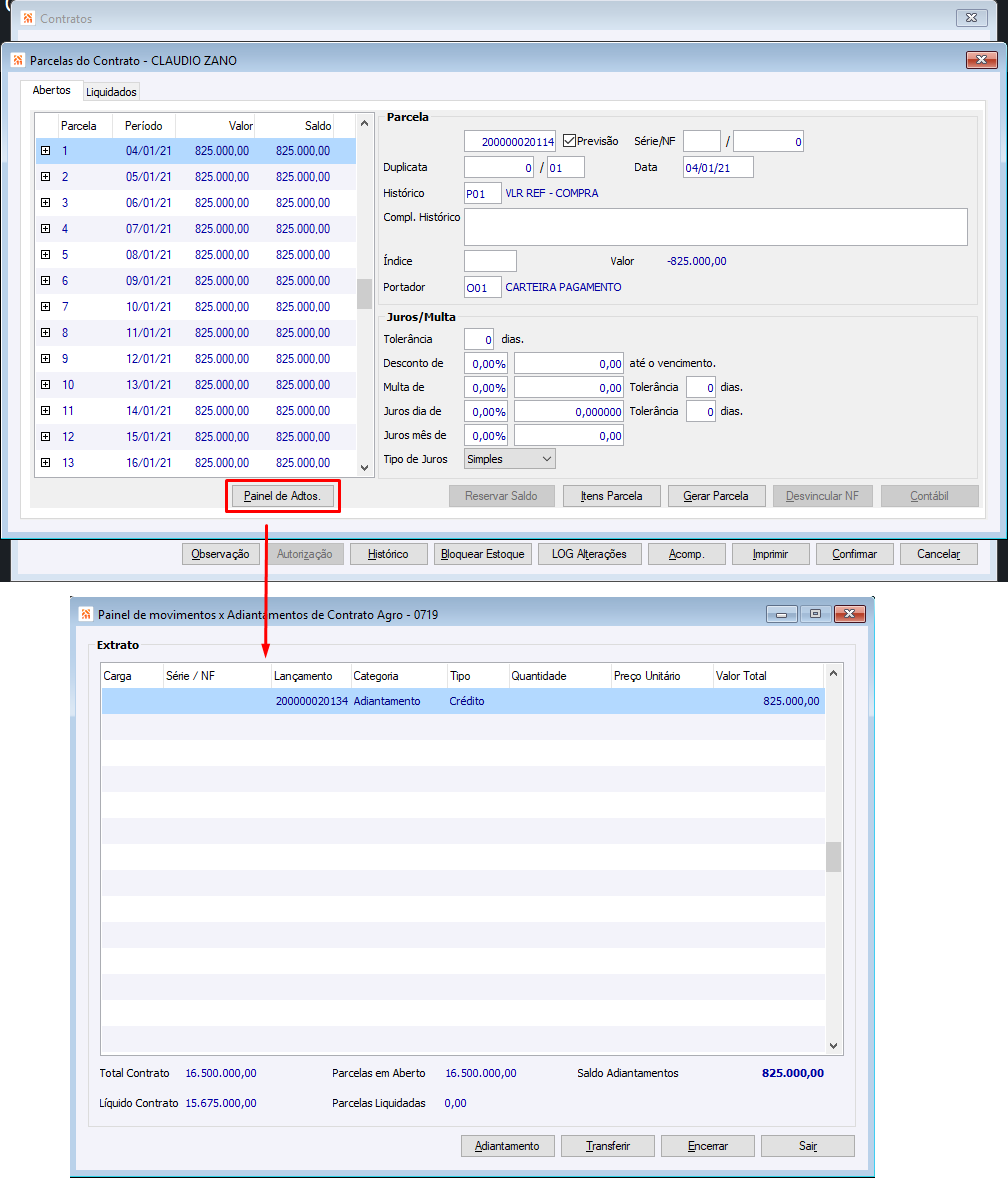Image resolution: width=1008 pixels, height=1178 pixels.
Task: Close the Parcelas do Contrato window
Action: click(x=981, y=59)
